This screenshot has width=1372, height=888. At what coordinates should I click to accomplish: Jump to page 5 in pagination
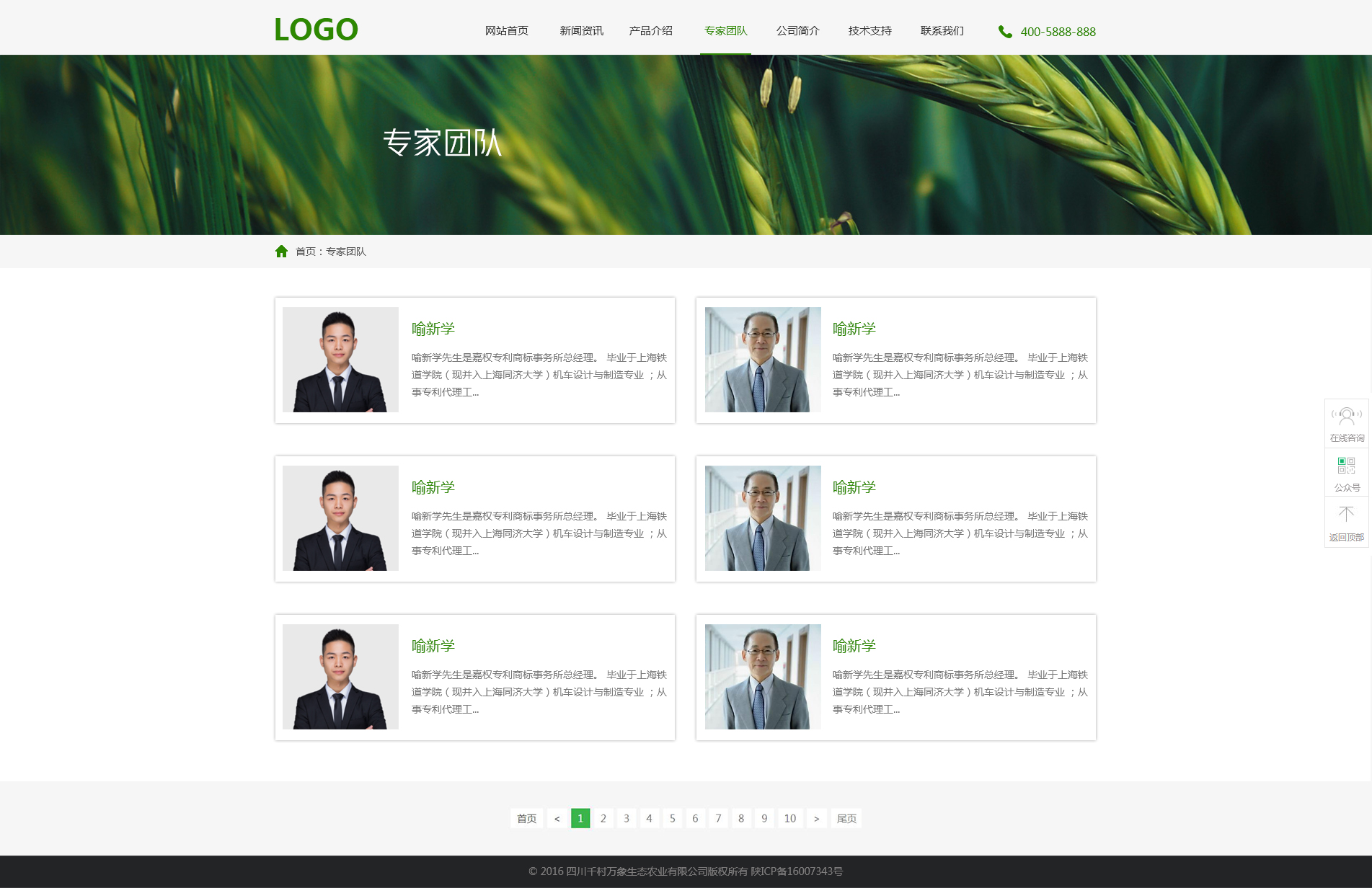point(672,818)
